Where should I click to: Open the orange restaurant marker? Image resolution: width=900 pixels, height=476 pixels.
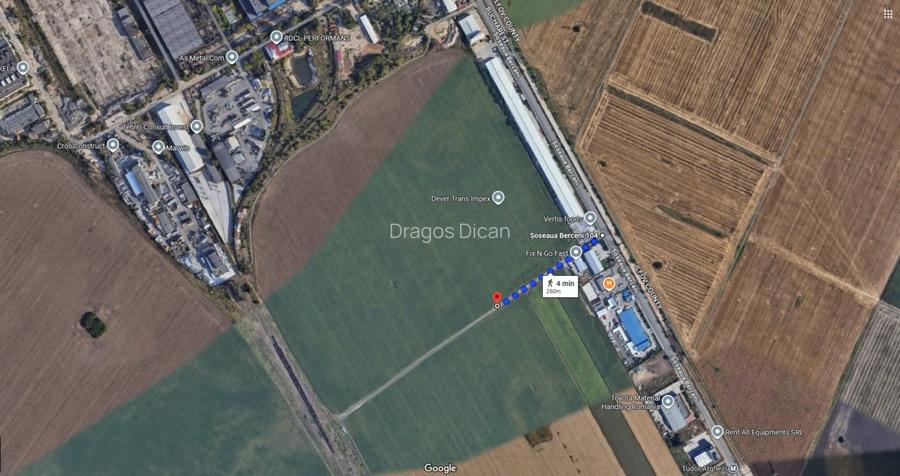(x=609, y=284)
